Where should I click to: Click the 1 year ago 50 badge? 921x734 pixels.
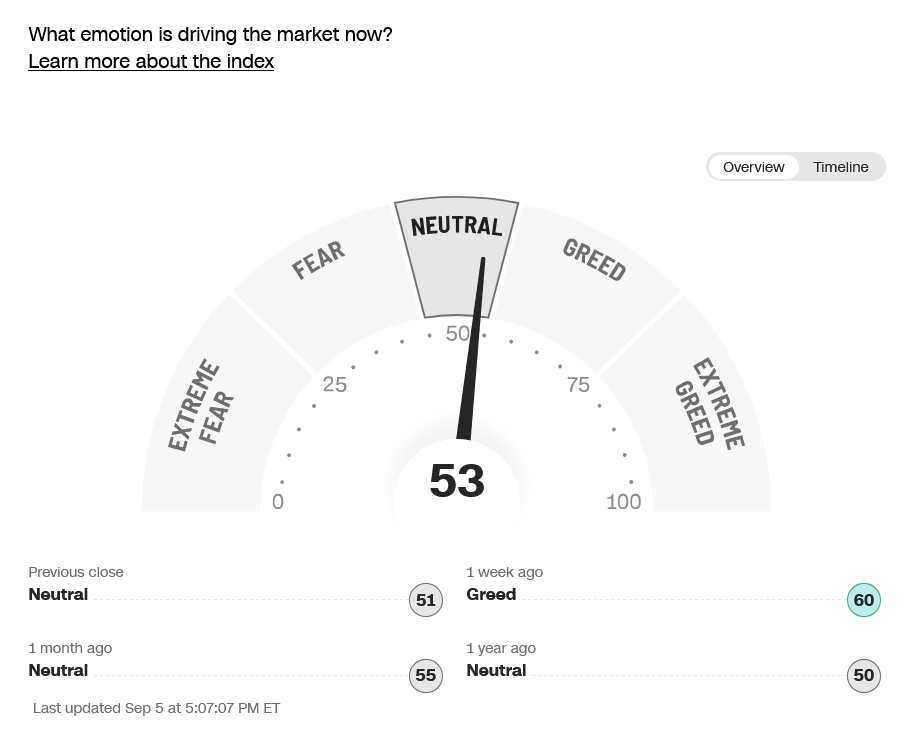863,675
